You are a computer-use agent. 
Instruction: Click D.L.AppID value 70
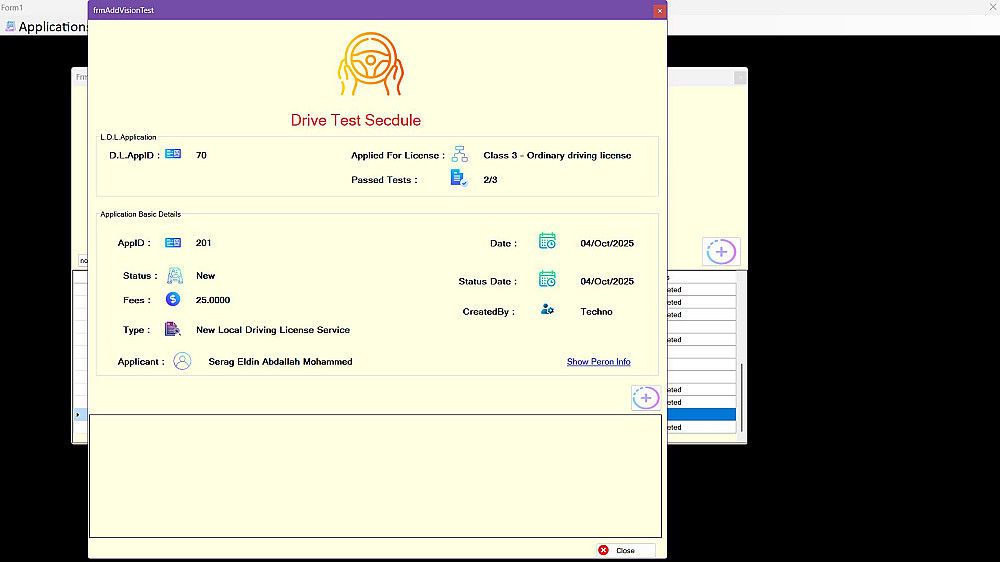(x=201, y=155)
